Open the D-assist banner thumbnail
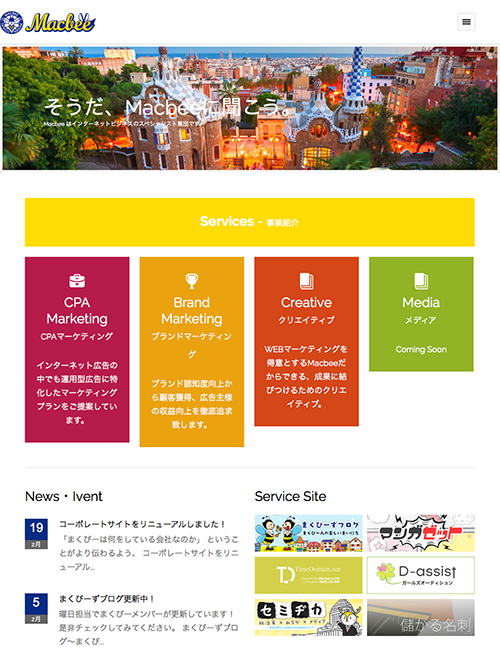 click(421, 575)
